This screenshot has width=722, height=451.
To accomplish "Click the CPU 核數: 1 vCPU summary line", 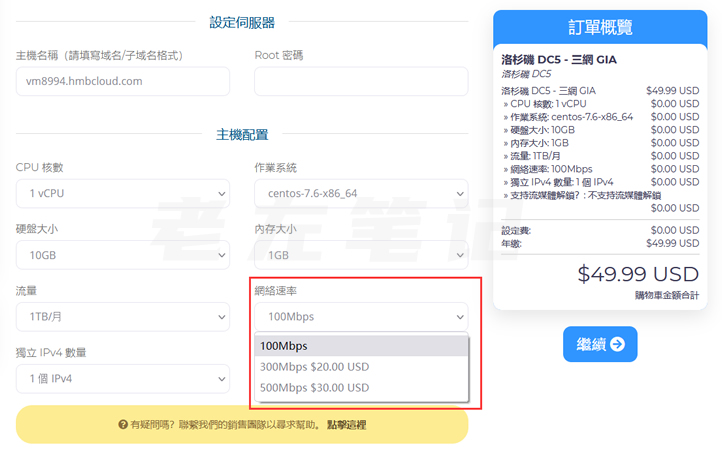I will point(600,104).
